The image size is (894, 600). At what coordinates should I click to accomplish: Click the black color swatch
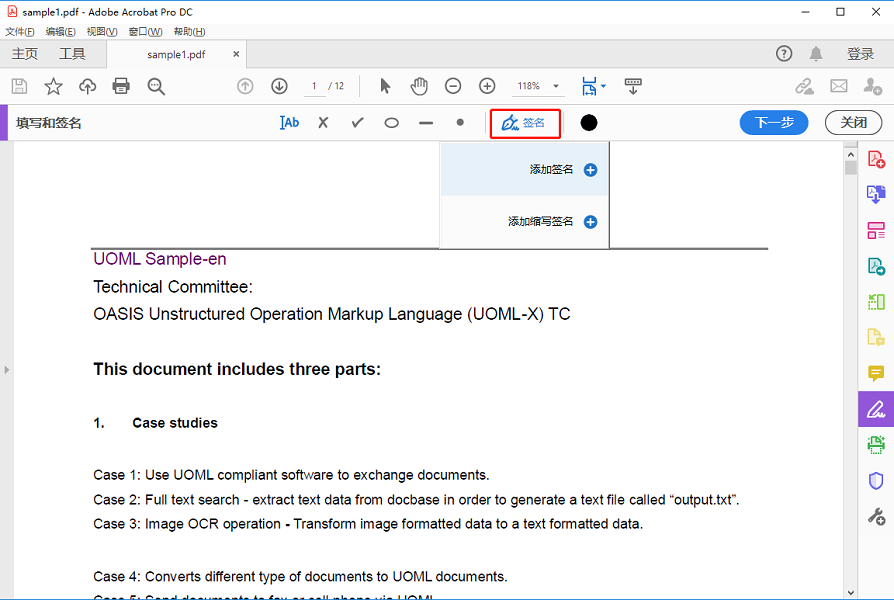tap(589, 123)
